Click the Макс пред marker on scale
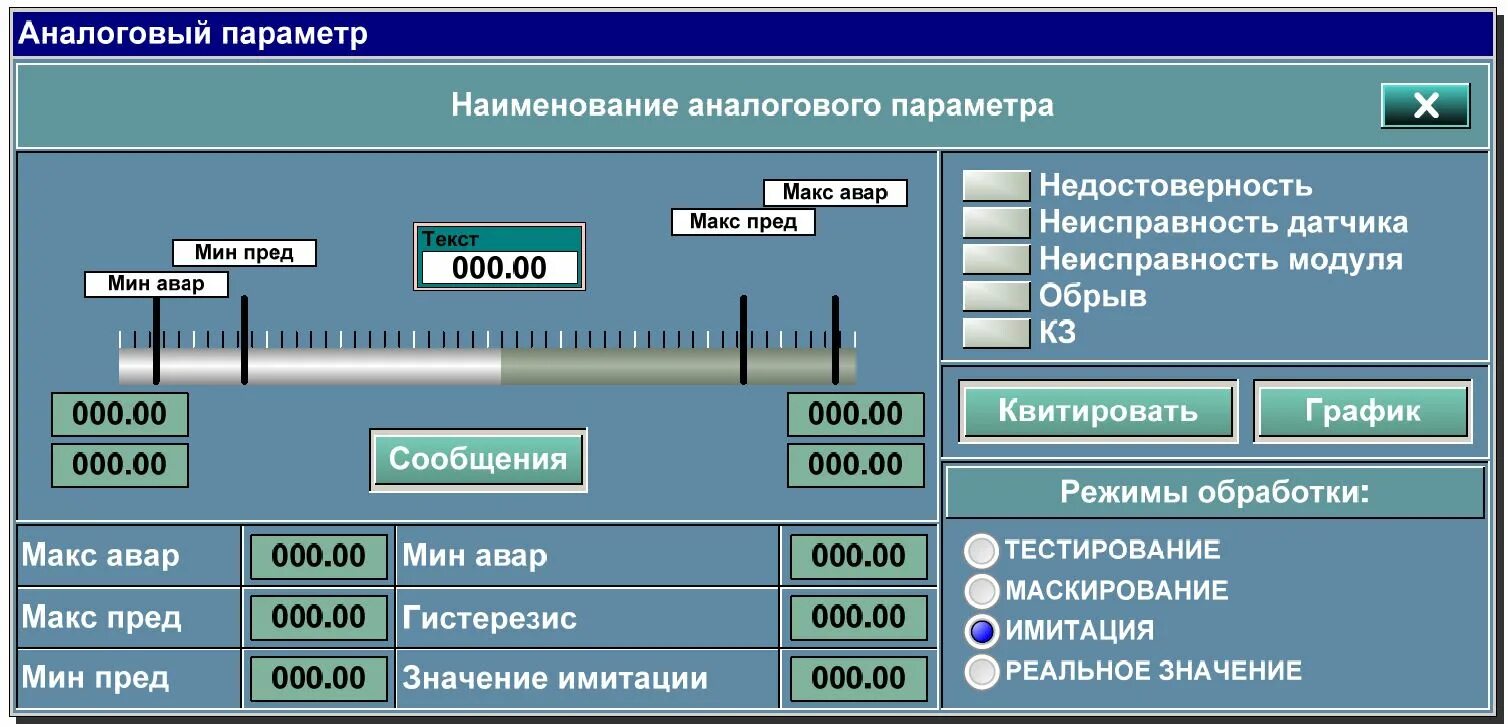1508x727 pixels. click(743, 340)
